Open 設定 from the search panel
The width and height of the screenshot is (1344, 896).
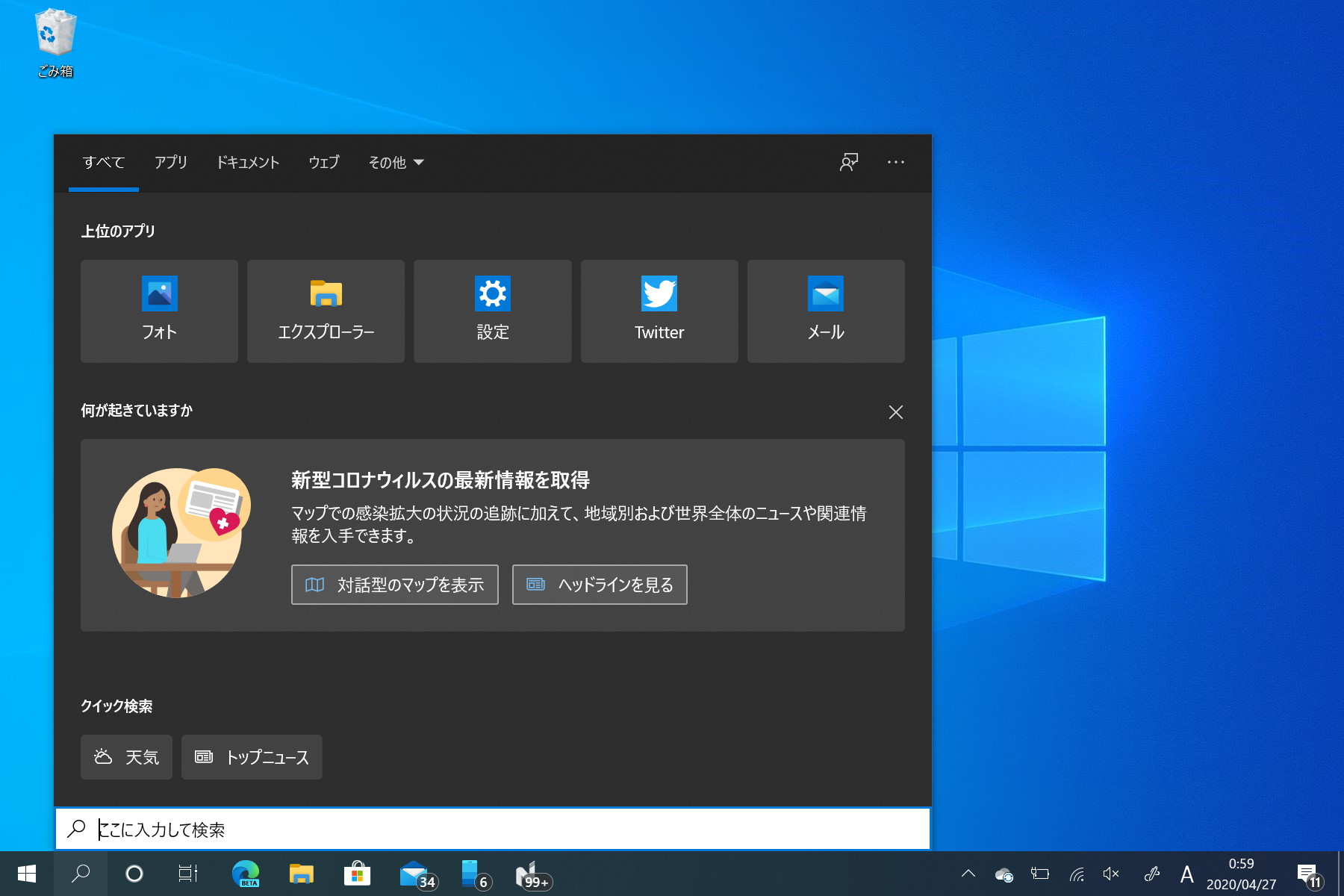pyautogui.click(x=492, y=311)
